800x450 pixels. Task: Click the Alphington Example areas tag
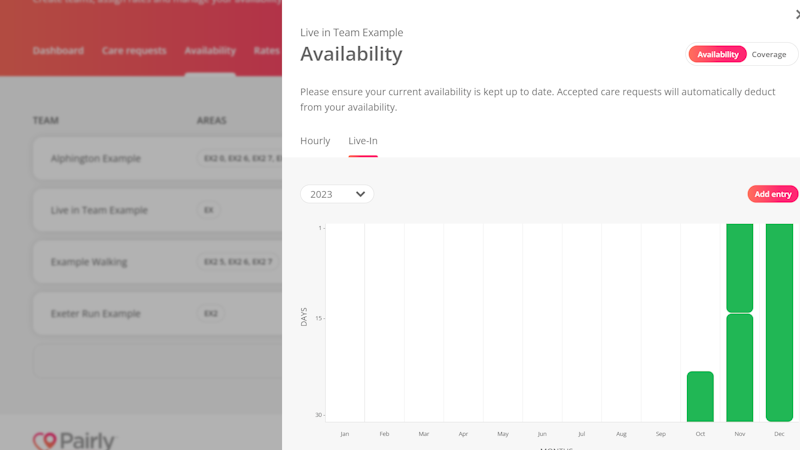click(240, 158)
